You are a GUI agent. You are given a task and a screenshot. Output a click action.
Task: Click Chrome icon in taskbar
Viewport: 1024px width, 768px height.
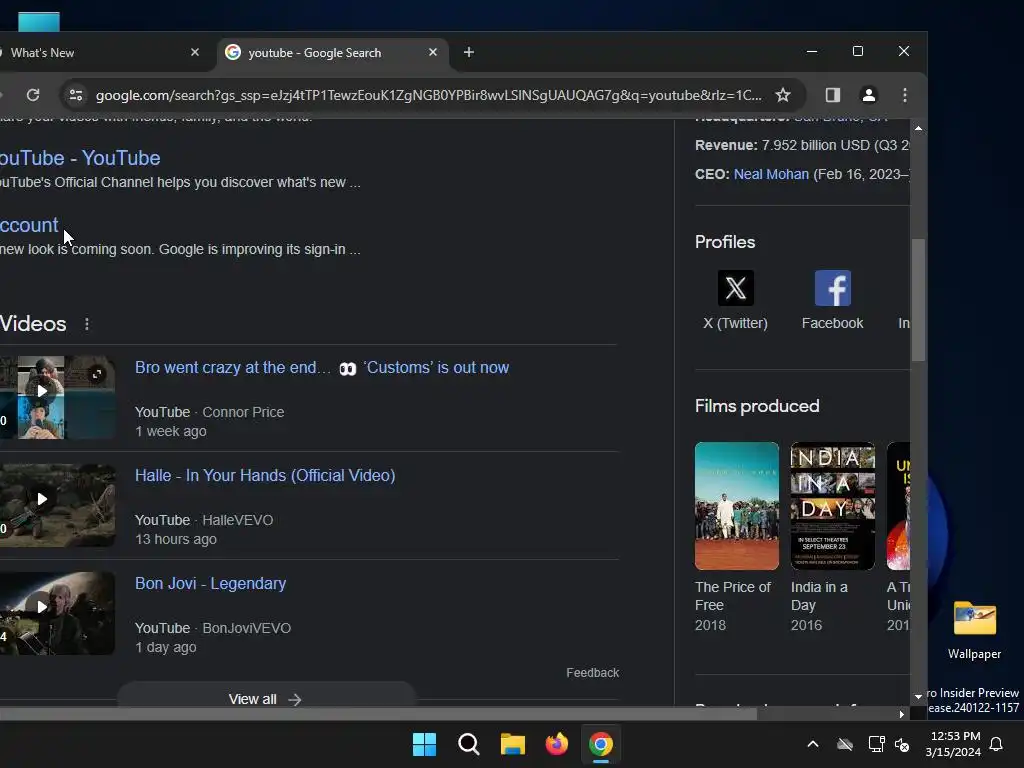(601, 744)
